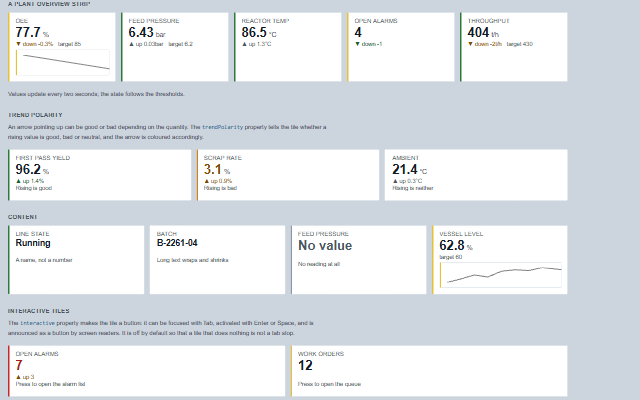Click the trendPolarity code term
This screenshot has height=400, width=640.
point(222,127)
